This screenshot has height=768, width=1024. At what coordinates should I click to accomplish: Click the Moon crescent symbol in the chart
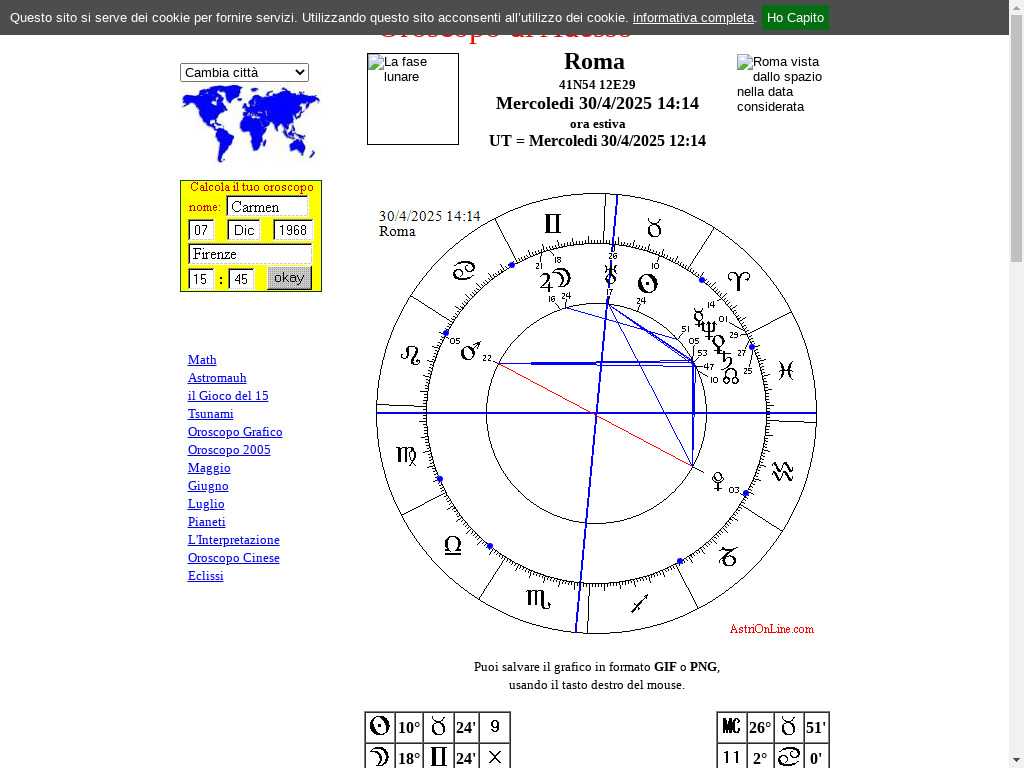562,279
